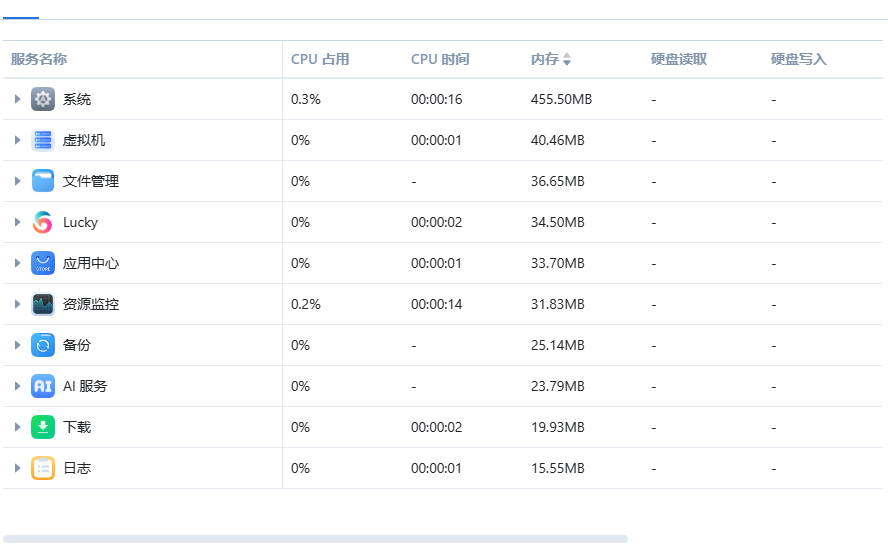Image resolution: width=888 pixels, height=554 pixels.
Task: Expand the 资源监控 row
Action: click(x=18, y=304)
